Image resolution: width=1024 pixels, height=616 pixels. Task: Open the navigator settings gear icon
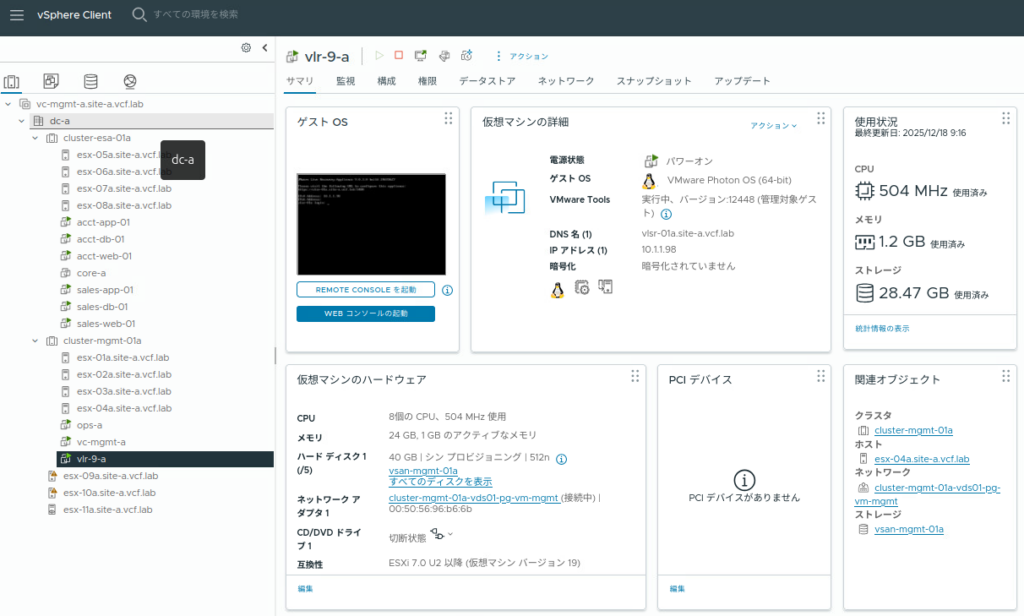246,47
